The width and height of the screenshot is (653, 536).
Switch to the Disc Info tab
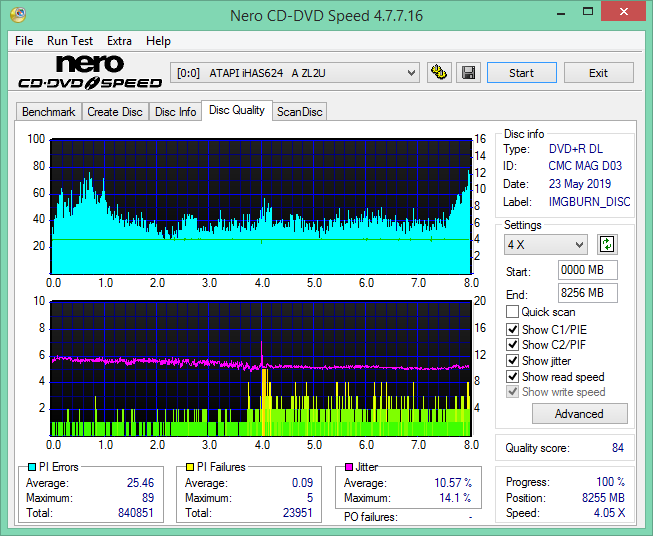coord(175,112)
